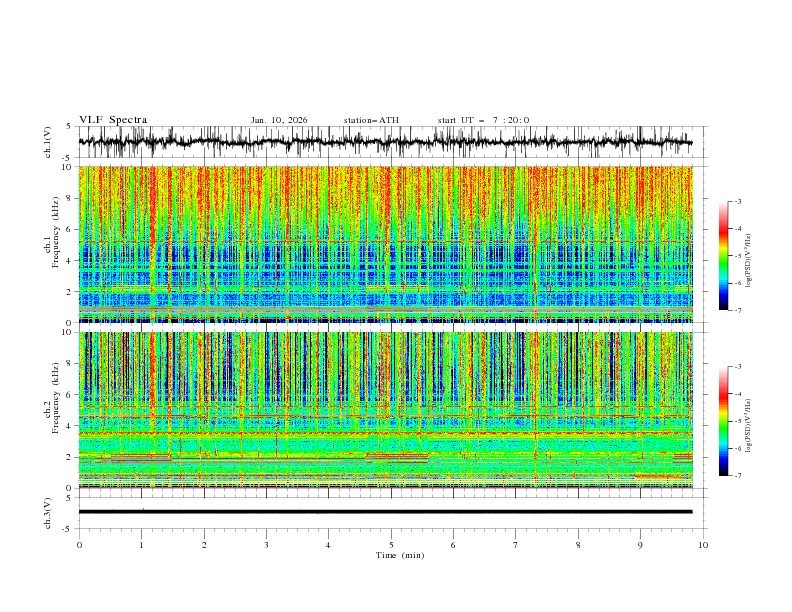Click time axis tick label '7'
792x612 pixels.
click(516, 545)
